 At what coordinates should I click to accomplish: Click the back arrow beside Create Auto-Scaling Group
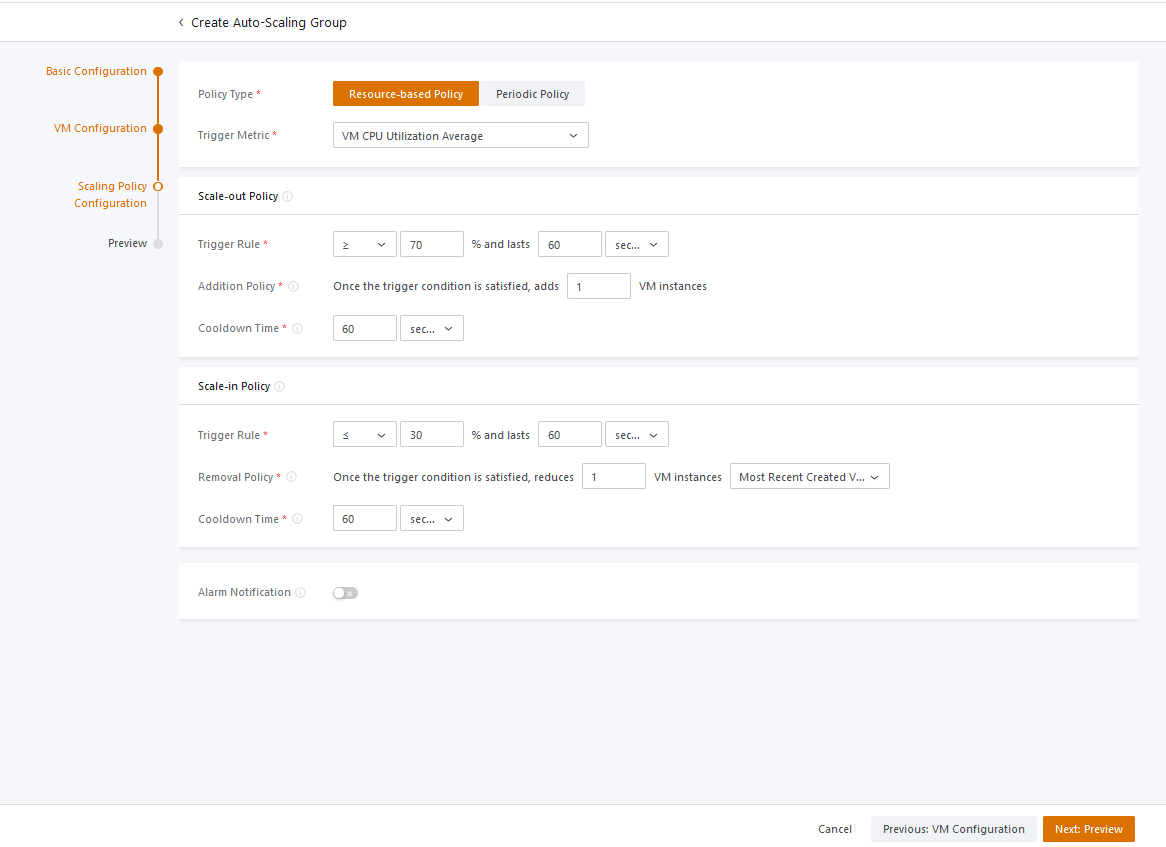pos(181,23)
